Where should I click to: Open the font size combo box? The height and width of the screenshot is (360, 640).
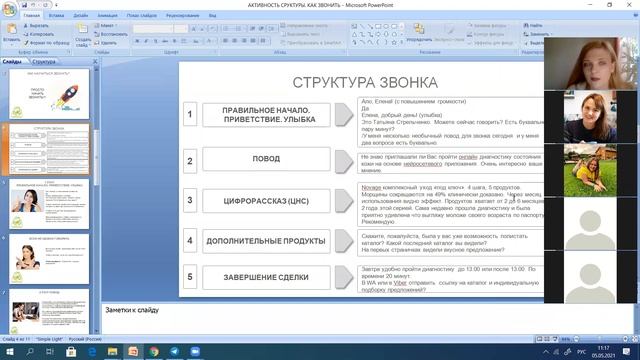point(180,29)
